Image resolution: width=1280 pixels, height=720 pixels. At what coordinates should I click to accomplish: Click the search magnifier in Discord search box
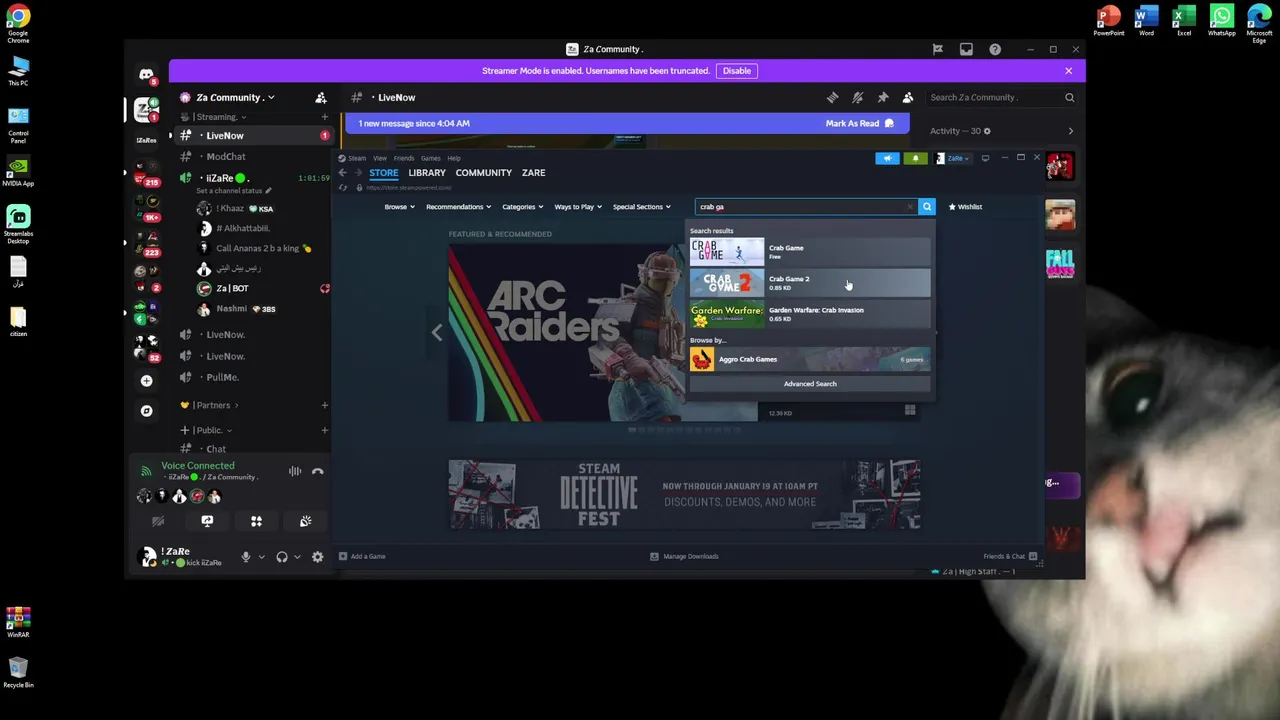click(1070, 97)
